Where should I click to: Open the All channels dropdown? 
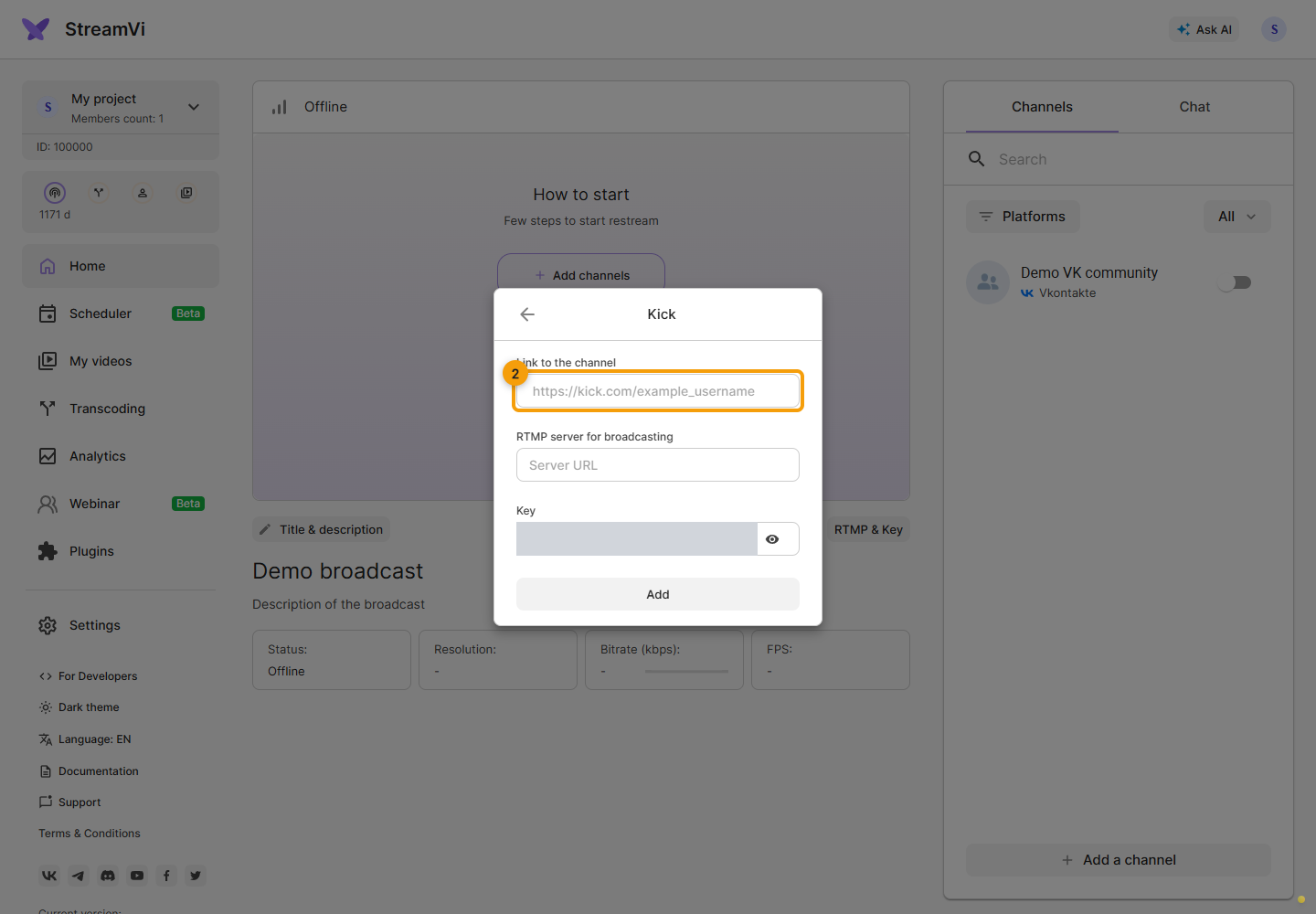tap(1237, 217)
